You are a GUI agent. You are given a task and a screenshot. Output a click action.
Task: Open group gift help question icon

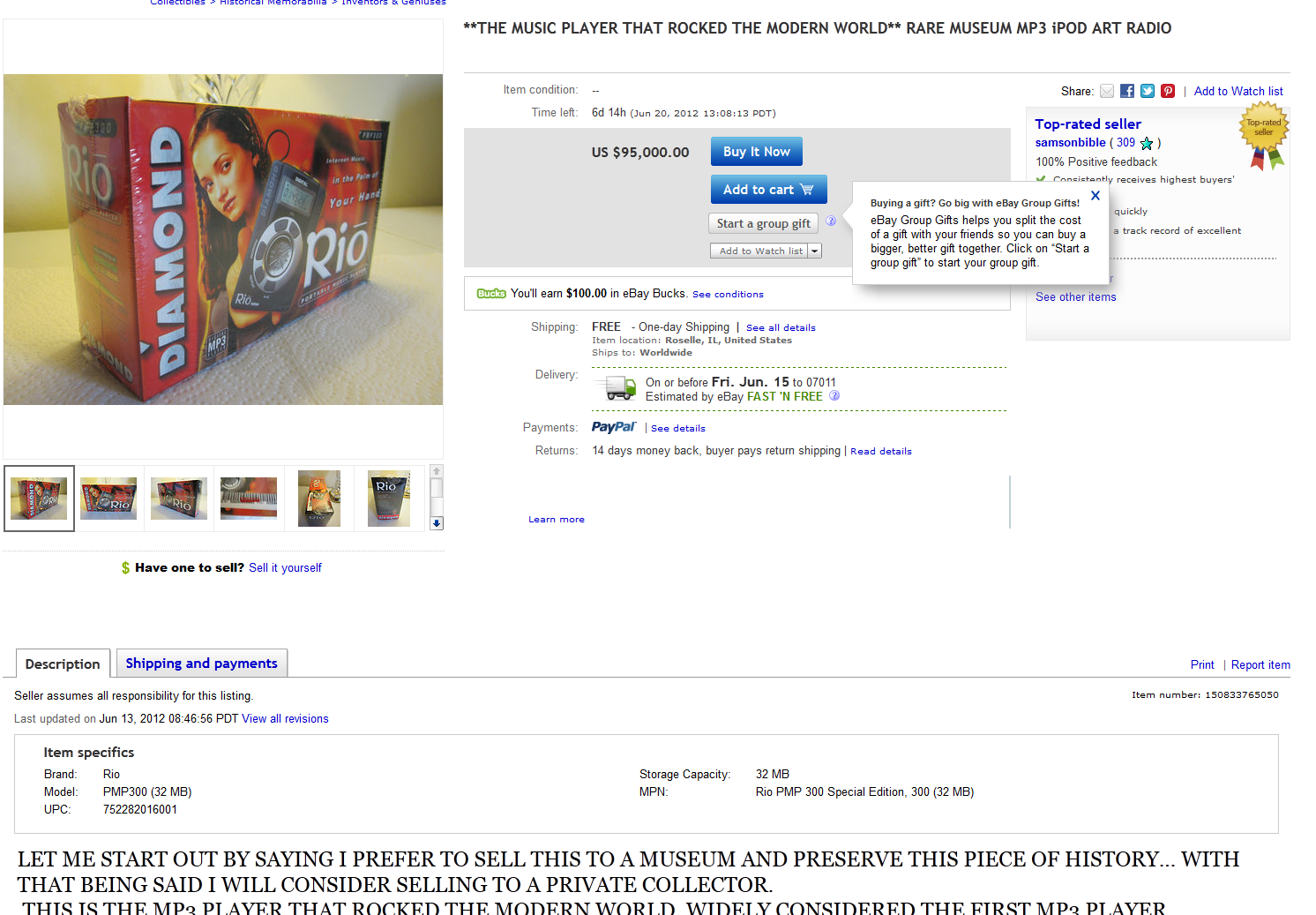(831, 221)
